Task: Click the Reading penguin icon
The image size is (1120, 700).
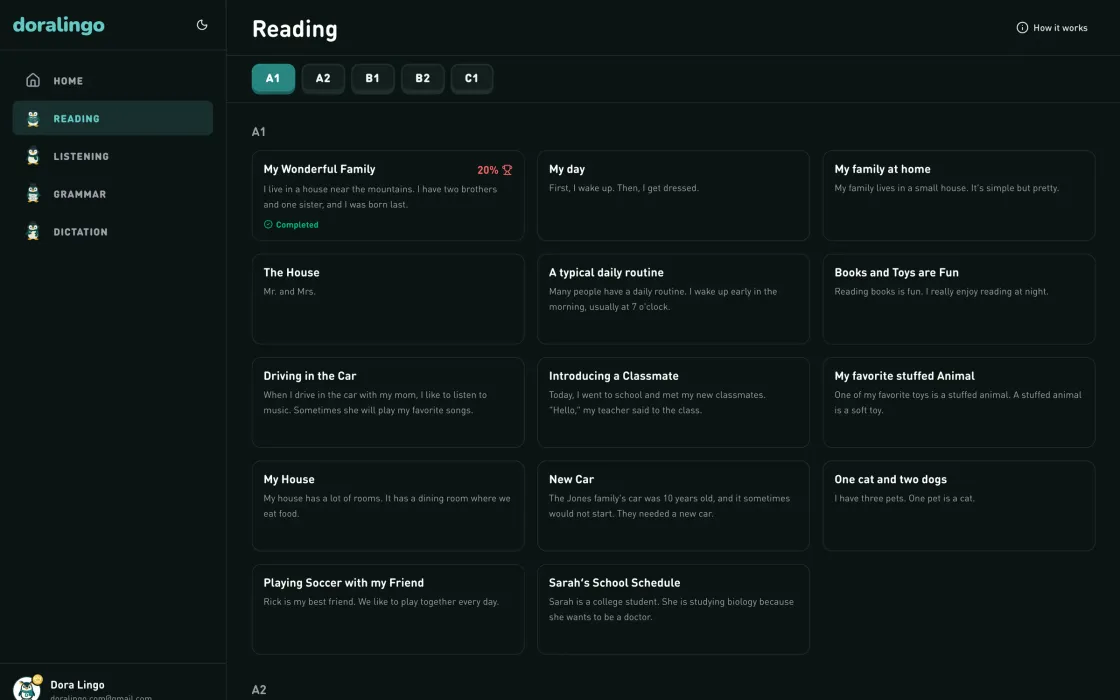Action: click(33, 119)
